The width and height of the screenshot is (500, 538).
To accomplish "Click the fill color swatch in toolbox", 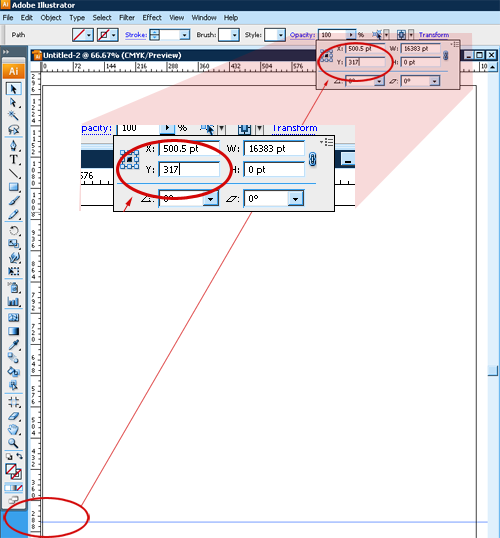I will pyautogui.click(x=11, y=469).
